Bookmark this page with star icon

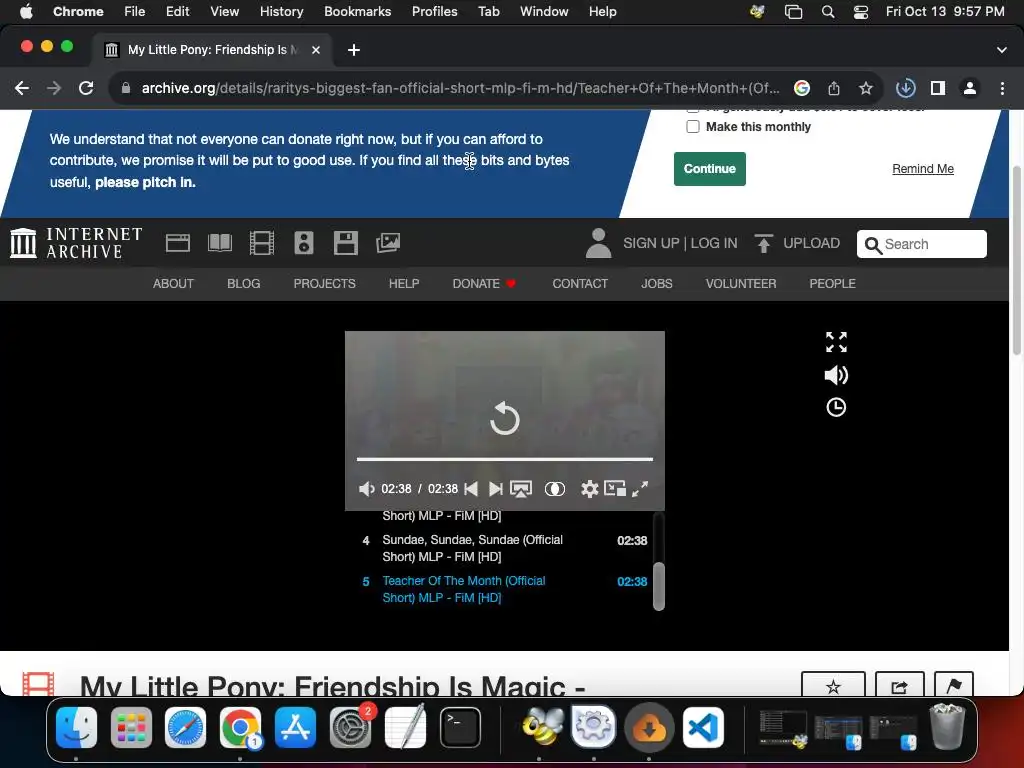coord(865,88)
